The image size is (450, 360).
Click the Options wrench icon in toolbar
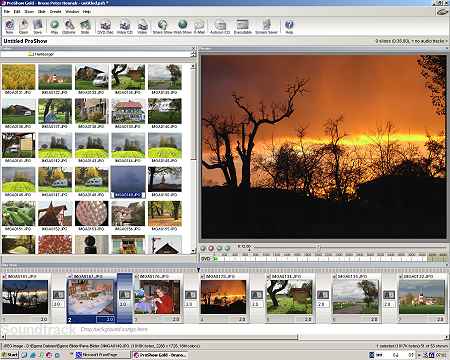69,26
